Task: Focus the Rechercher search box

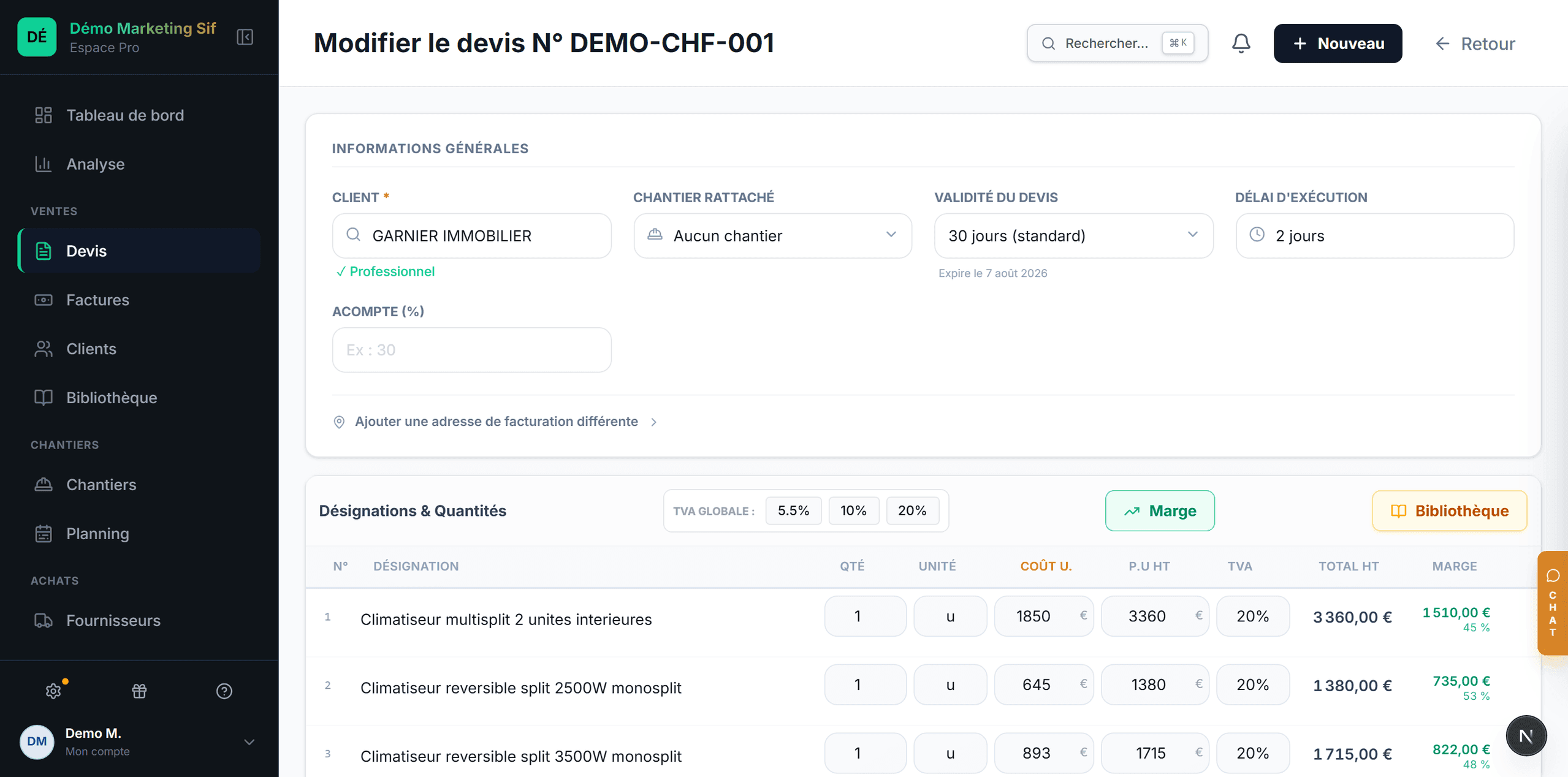Action: click(x=1117, y=43)
